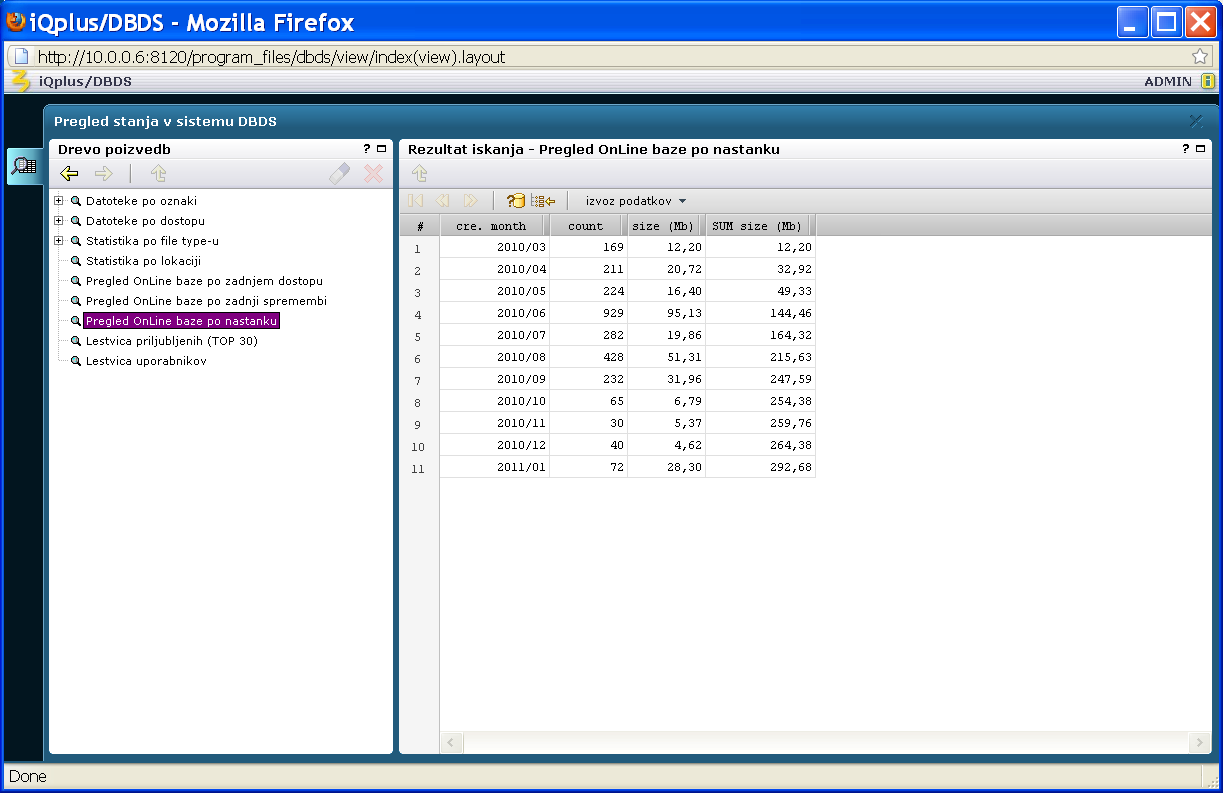Screen dimensions: 1223x793
Task: Select Pregled OnLine baze po nastanku
Action: click(181, 321)
